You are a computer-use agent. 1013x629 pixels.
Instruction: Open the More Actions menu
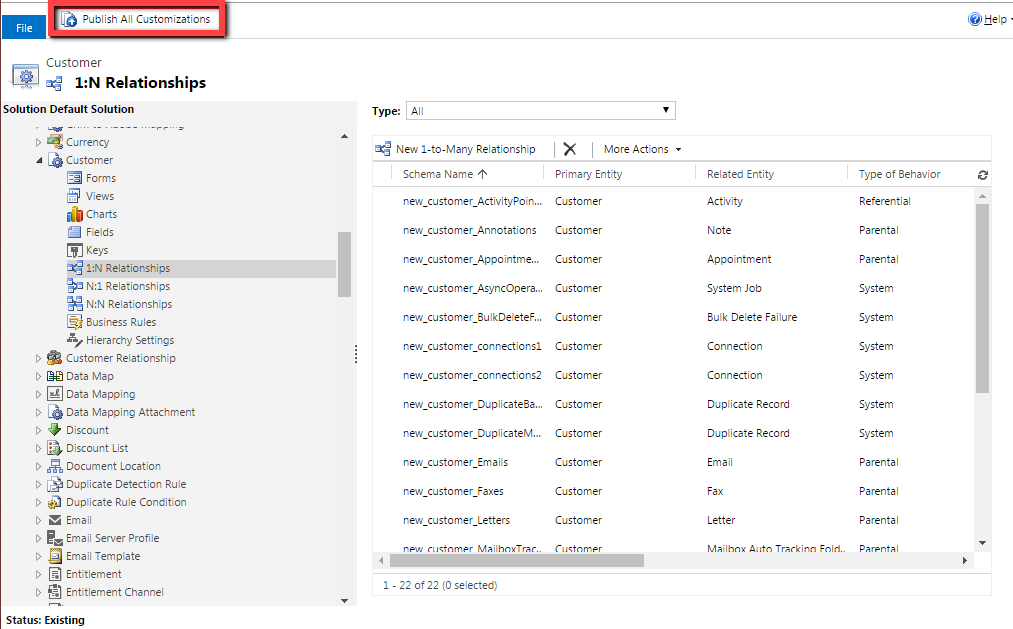[640, 148]
